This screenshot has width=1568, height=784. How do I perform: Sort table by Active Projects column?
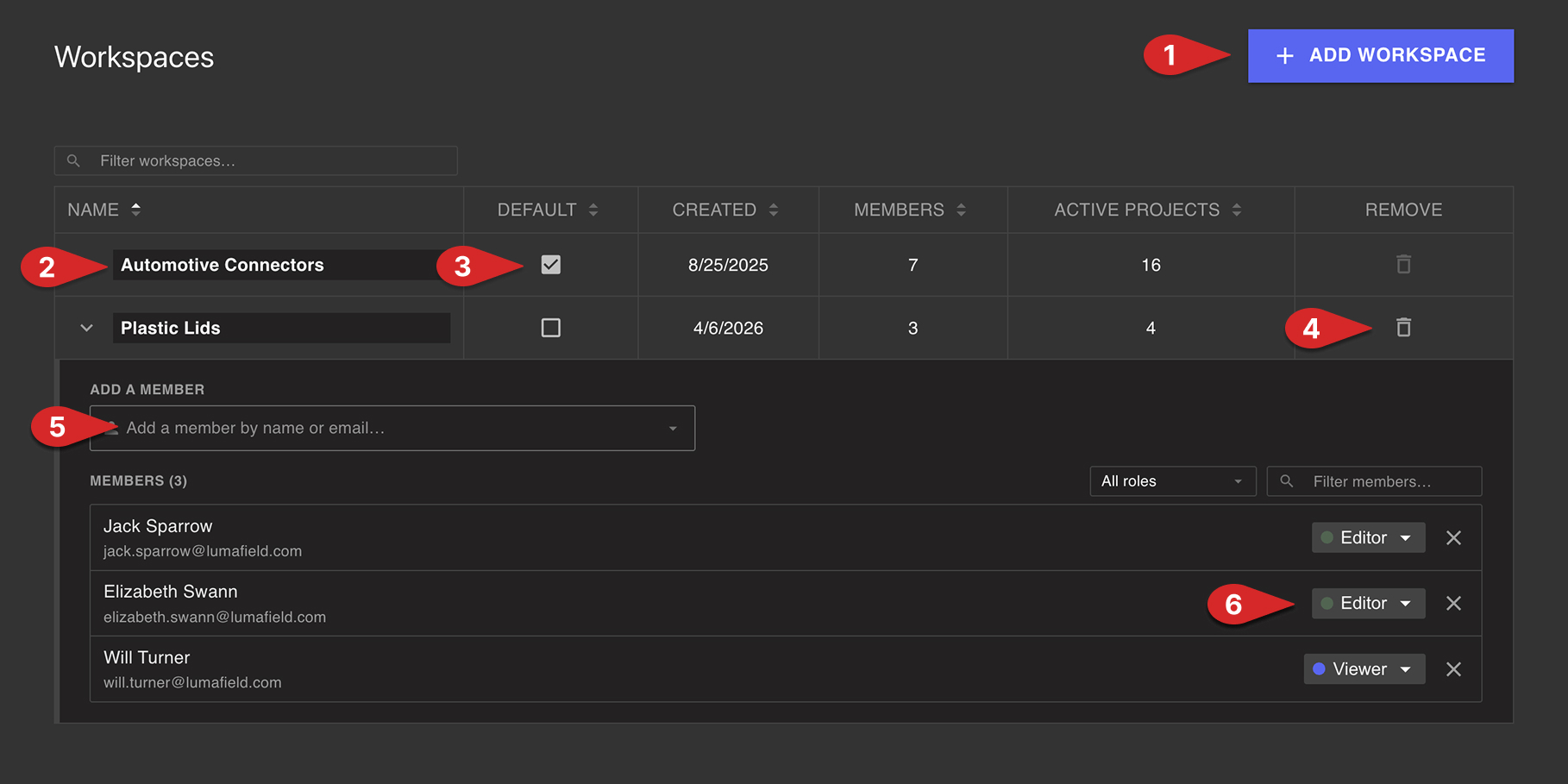1148,210
